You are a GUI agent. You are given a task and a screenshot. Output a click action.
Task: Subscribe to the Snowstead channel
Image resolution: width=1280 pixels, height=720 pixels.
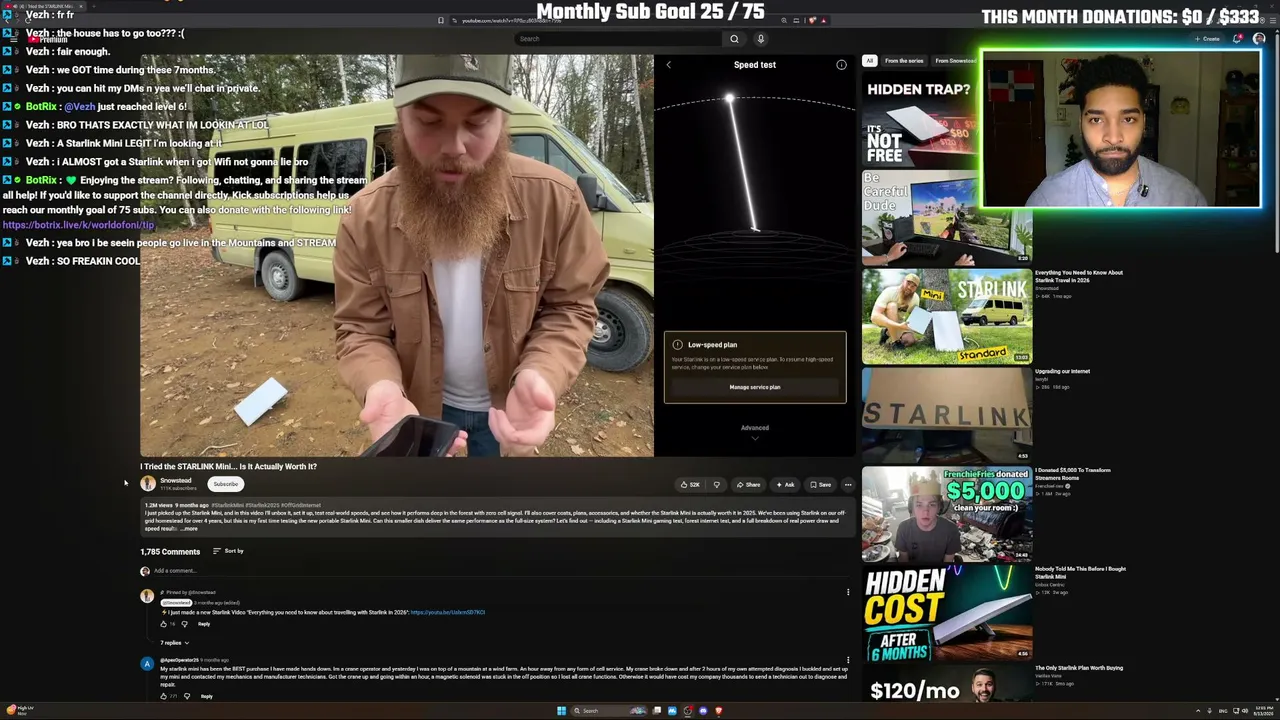[x=226, y=484]
